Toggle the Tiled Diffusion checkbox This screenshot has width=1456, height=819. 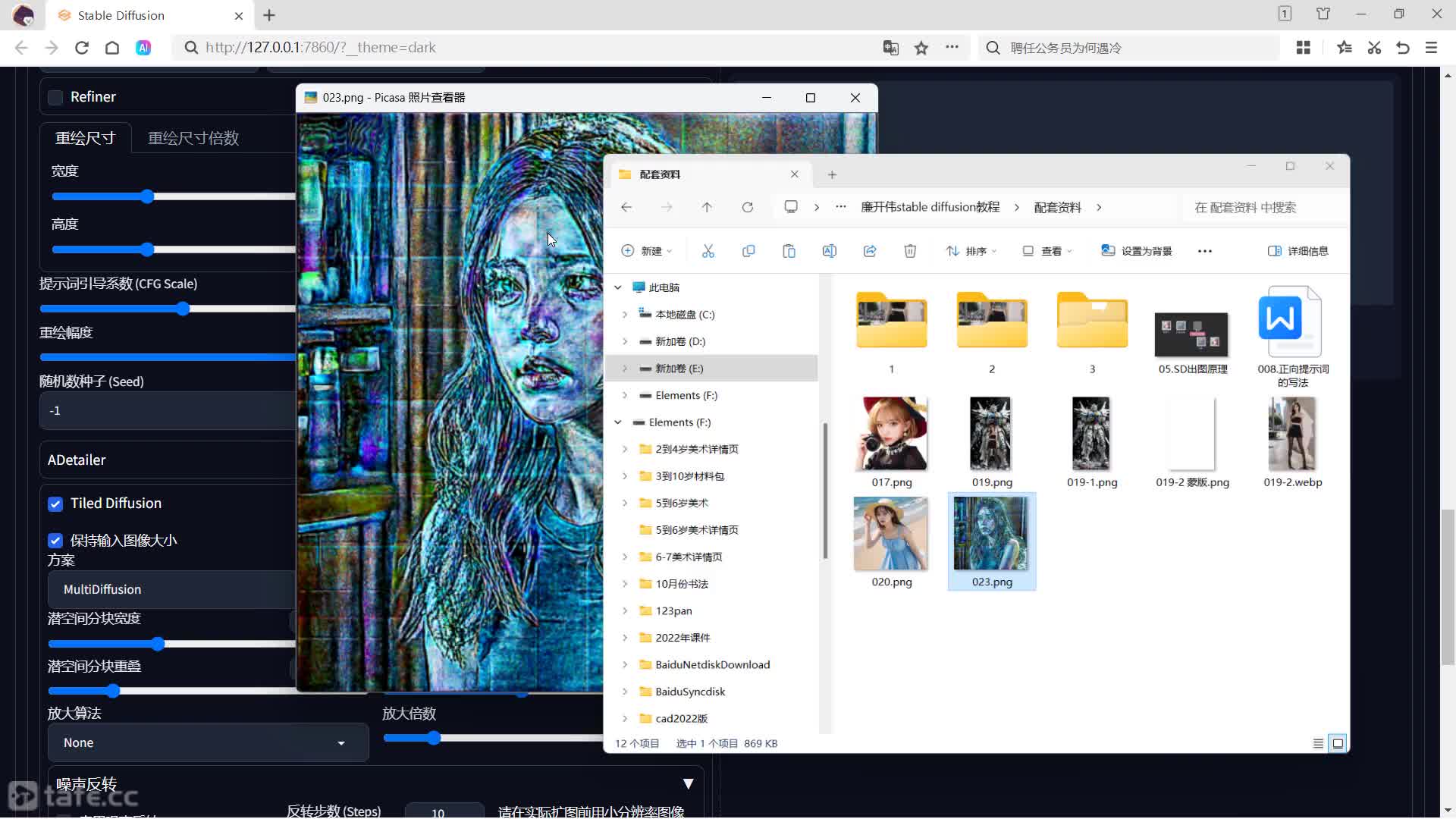pos(55,503)
